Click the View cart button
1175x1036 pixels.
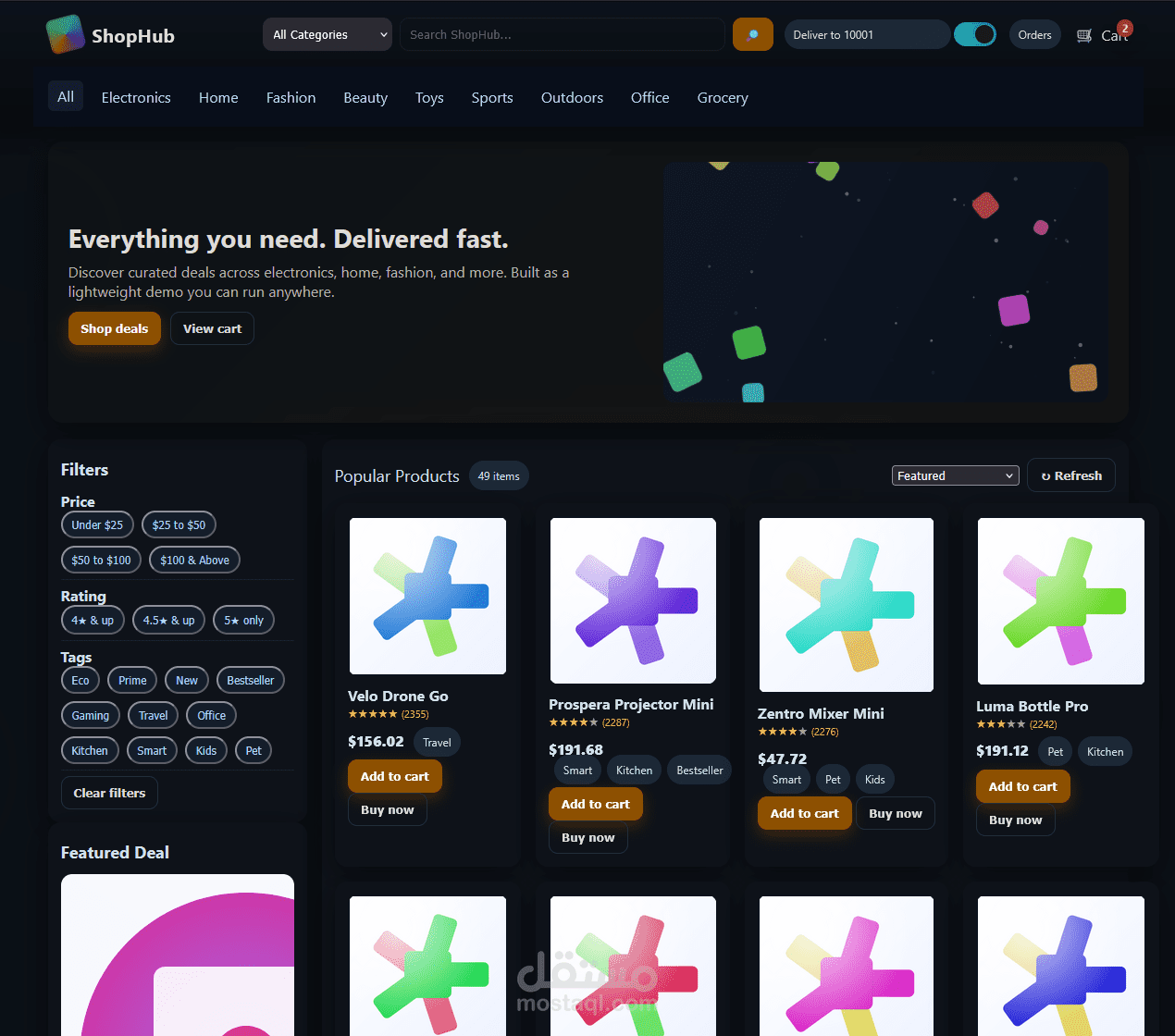pyautogui.click(x=212, y=328)
